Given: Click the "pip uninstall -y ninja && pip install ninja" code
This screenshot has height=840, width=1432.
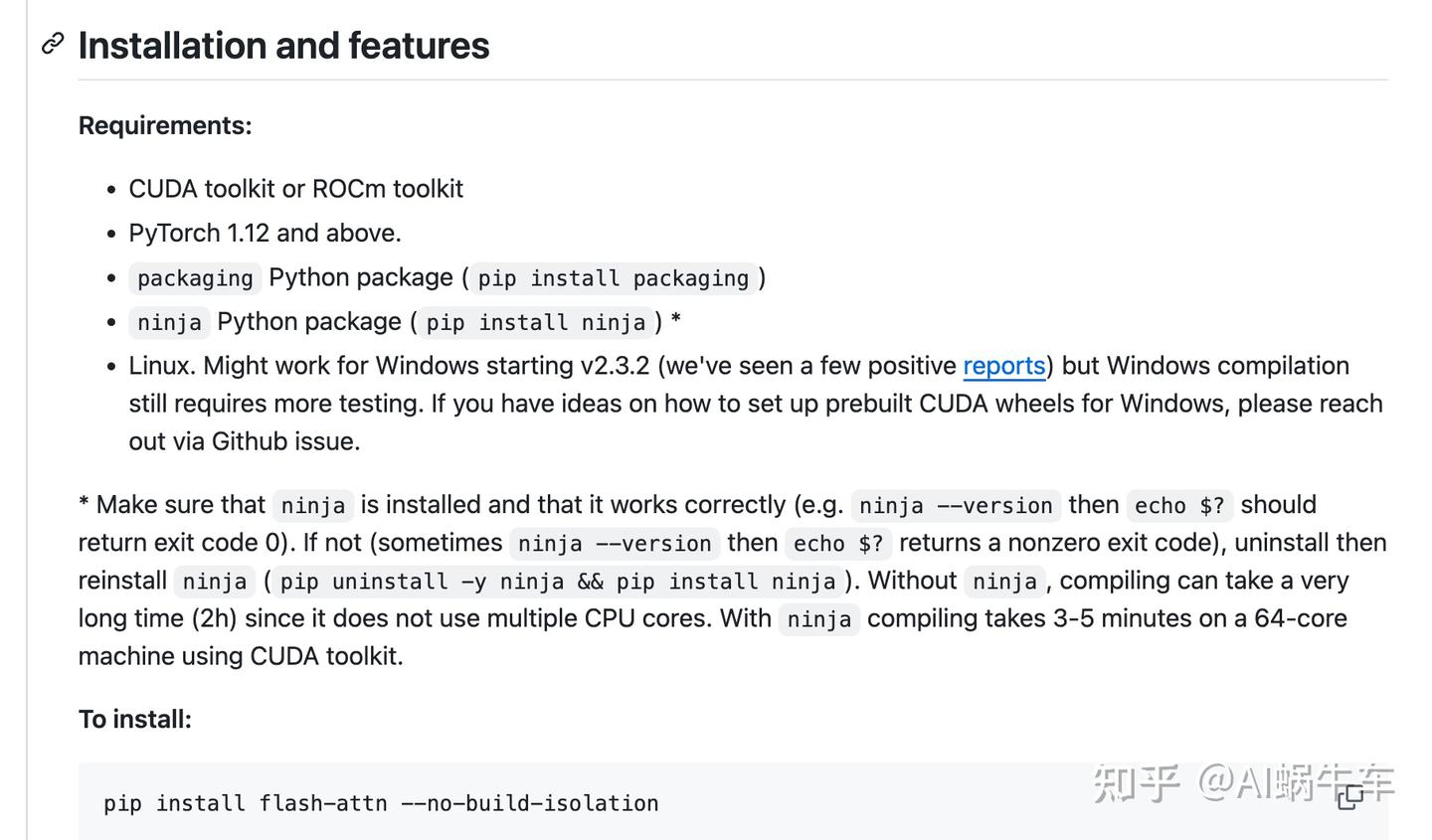Looking at the screenshot, I should (557, 582).
